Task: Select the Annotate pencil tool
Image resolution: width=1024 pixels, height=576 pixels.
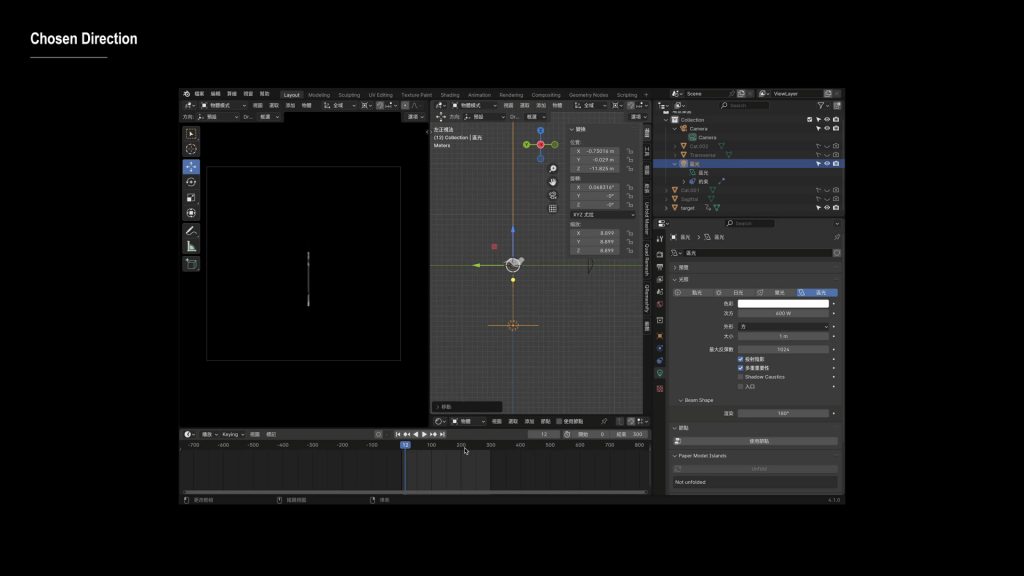Action: (191, 231)
